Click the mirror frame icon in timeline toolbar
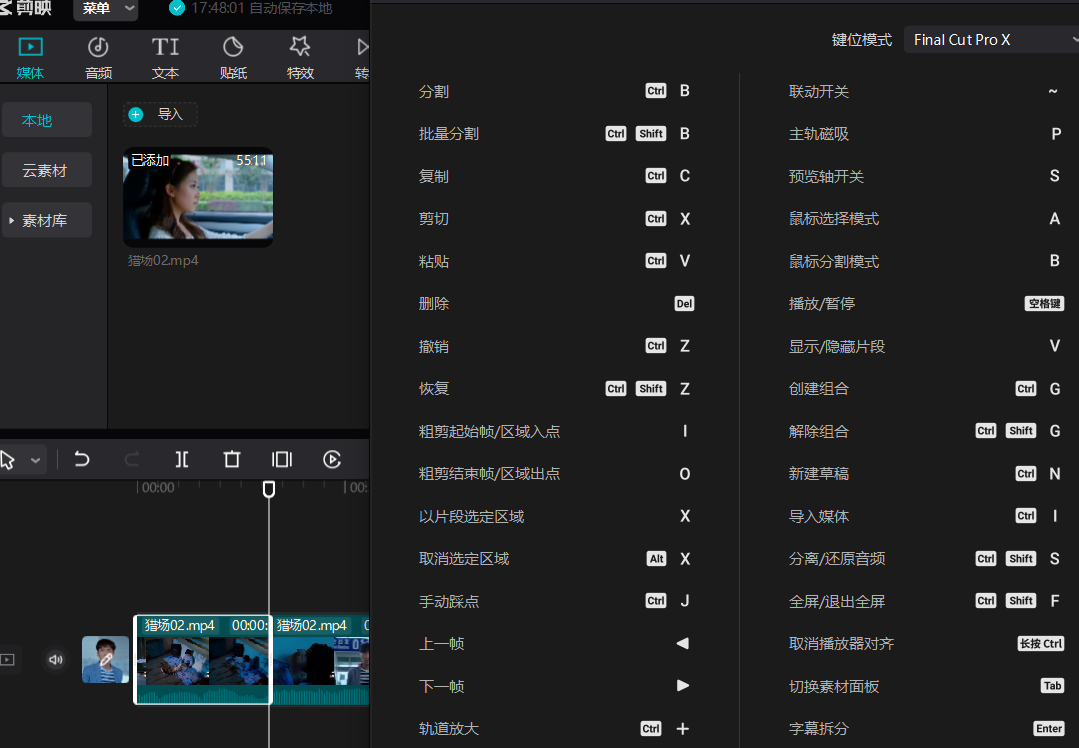This screenshot has width=1079, height=748. point(281,459)
